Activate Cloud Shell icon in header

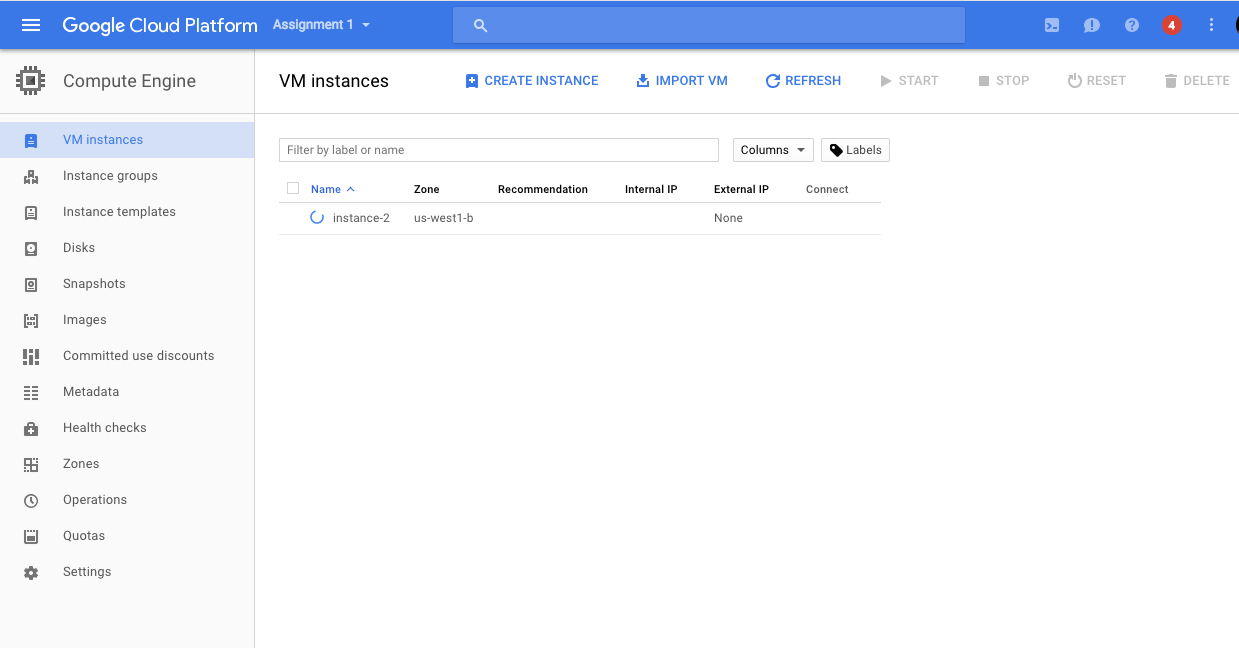(x=1052, y=25)
